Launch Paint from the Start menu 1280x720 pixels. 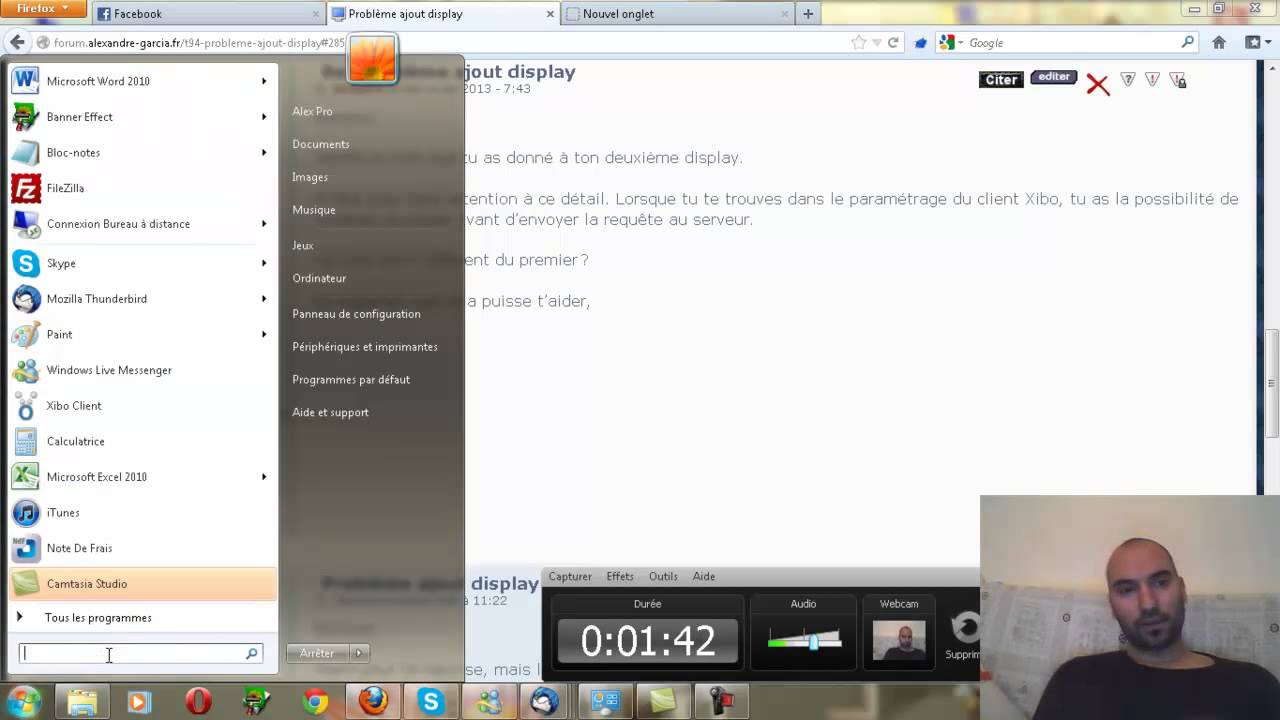point(142,334)
